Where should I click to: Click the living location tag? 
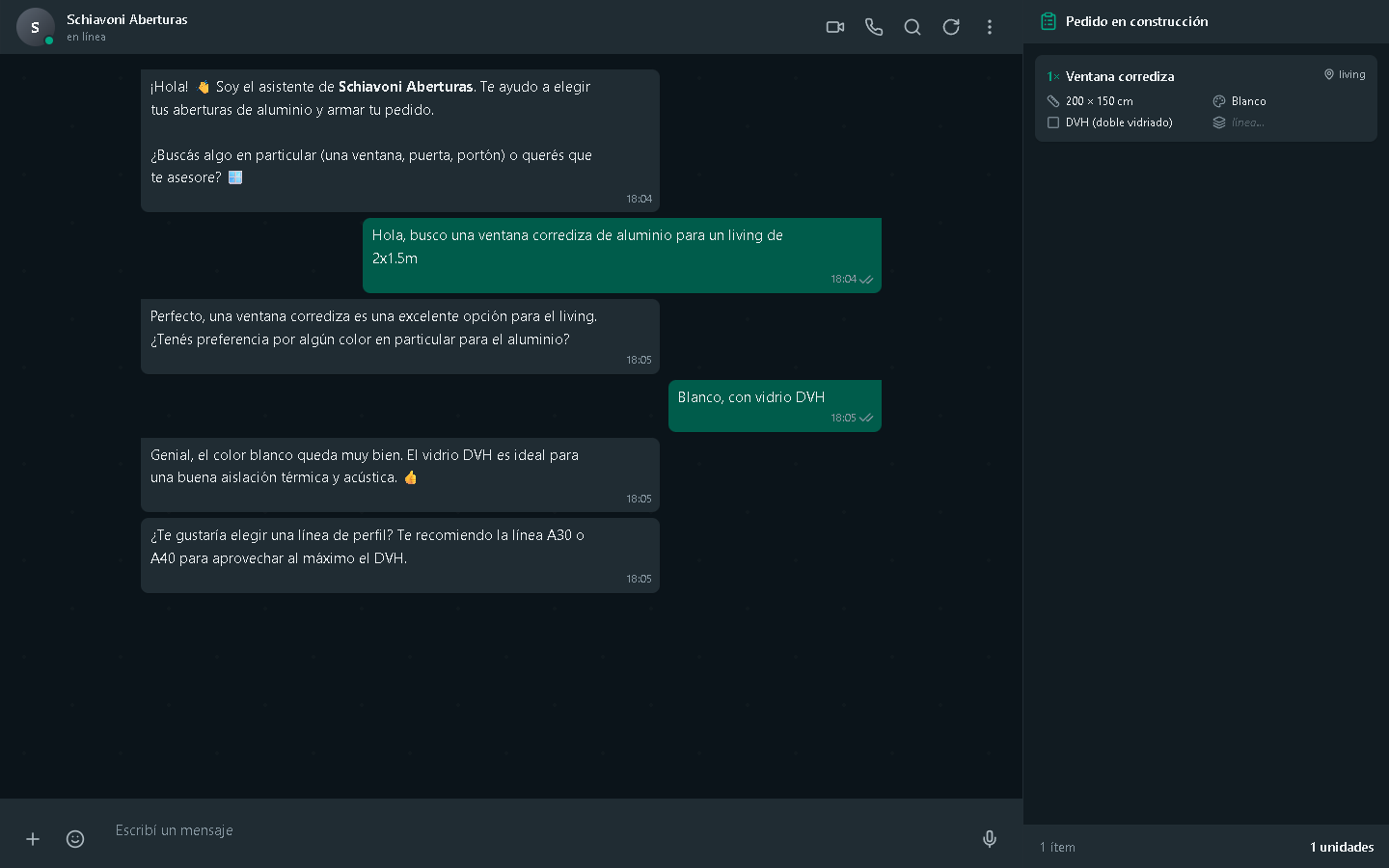coord(1345,74)
